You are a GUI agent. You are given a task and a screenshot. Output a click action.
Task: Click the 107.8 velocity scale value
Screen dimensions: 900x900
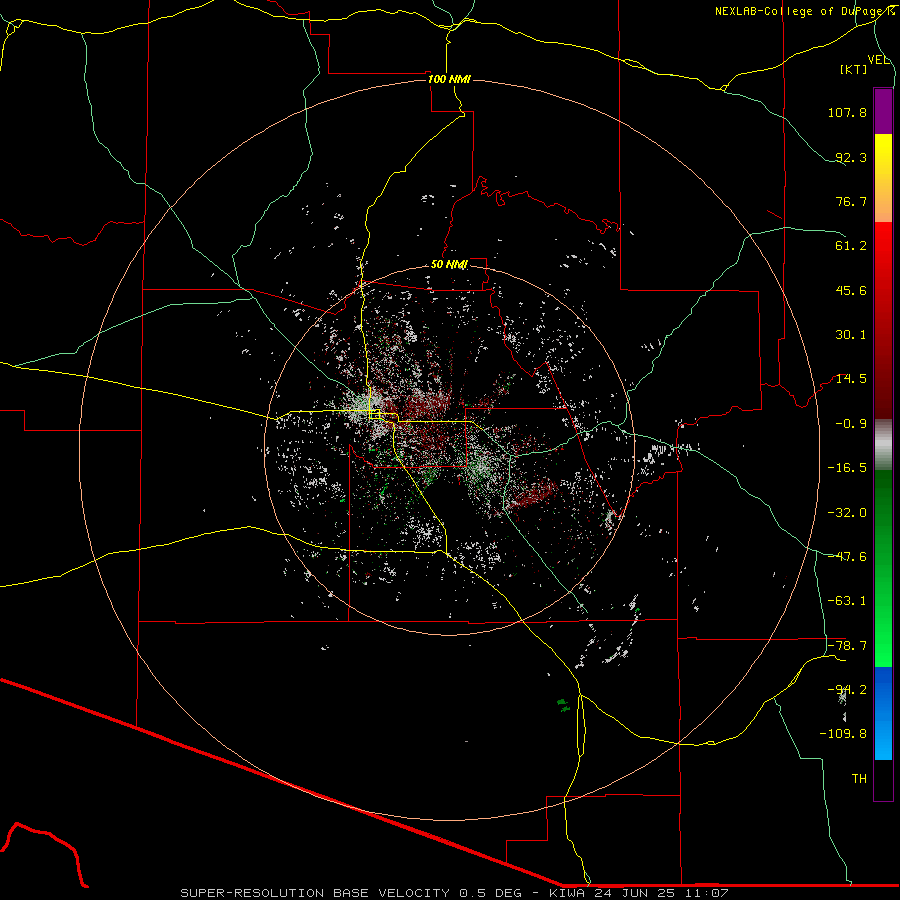pos(847,112)
